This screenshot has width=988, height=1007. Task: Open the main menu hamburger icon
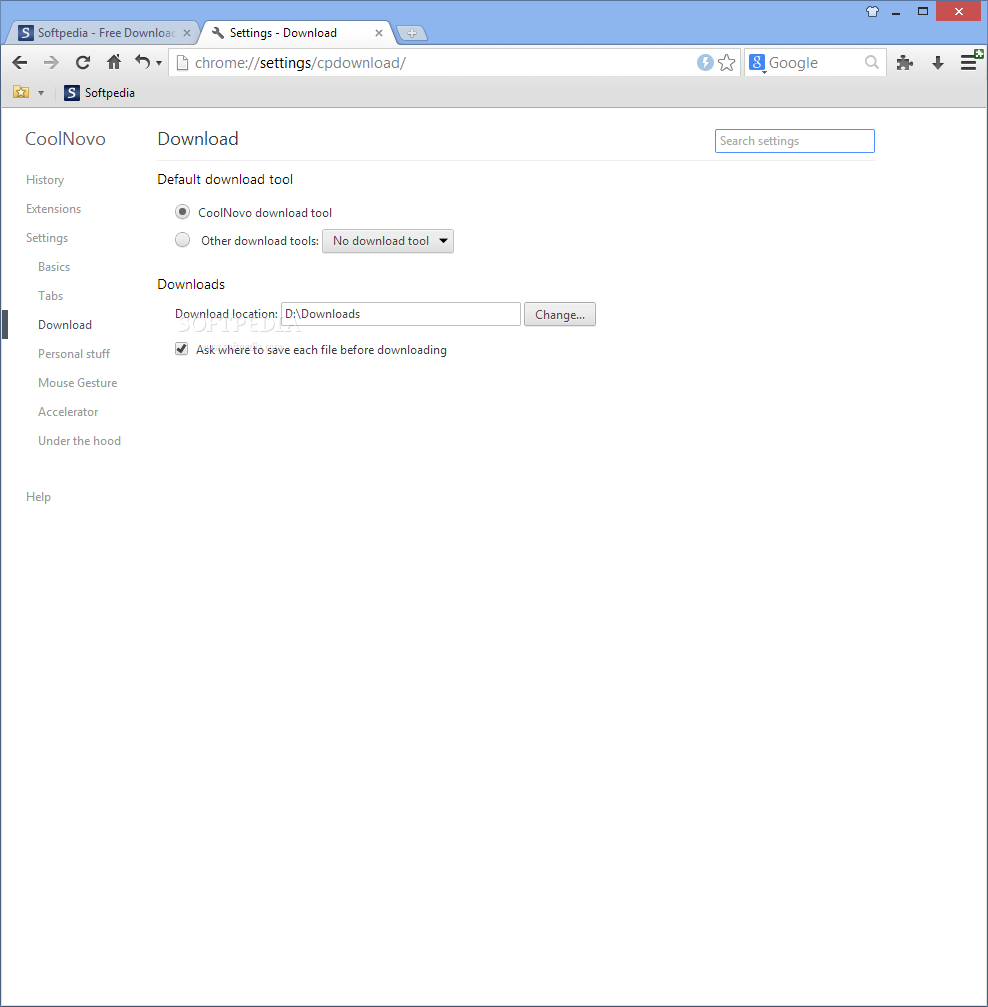(969, 62)
